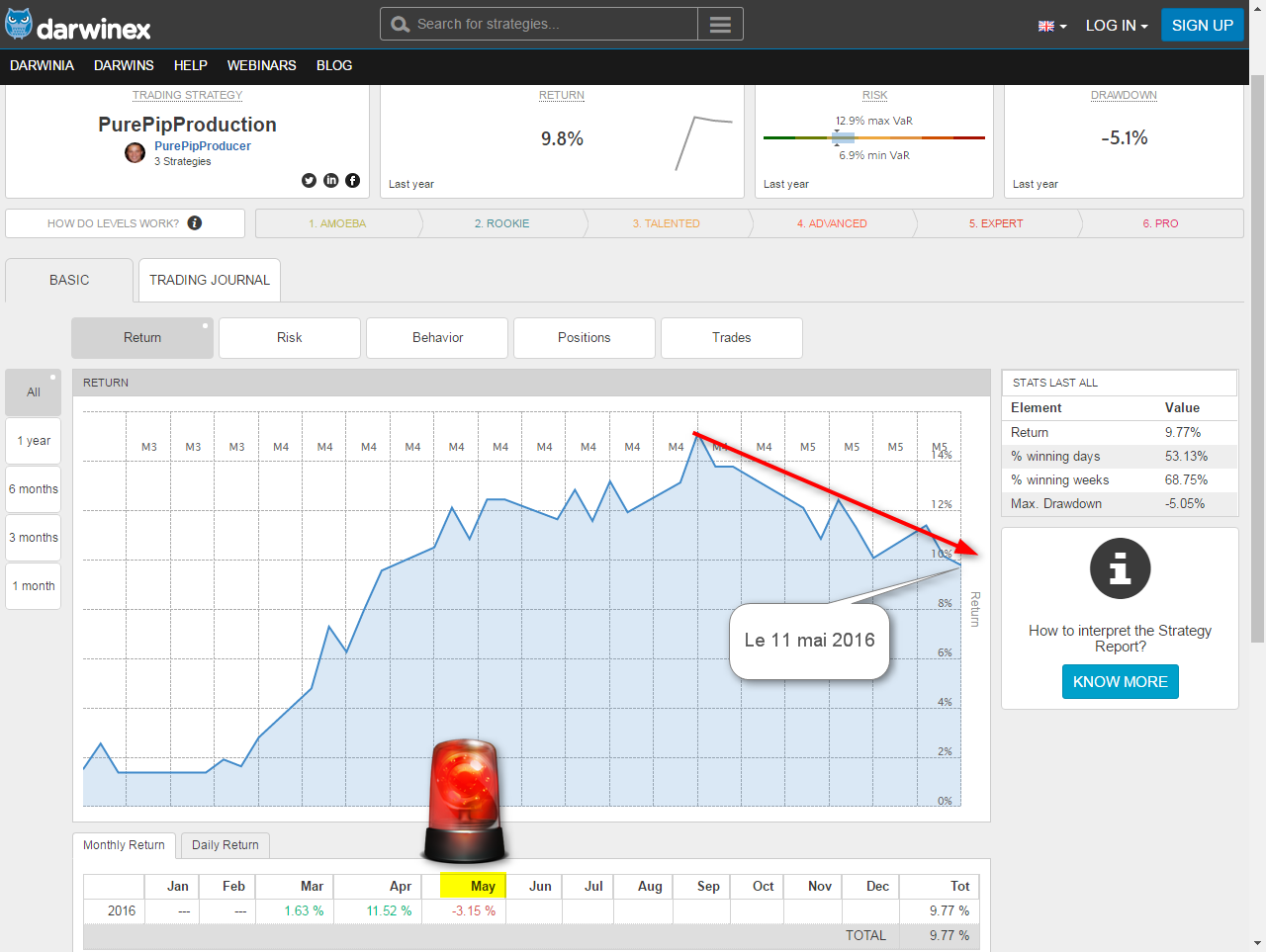Choose the 1 year time range
Image resolution: width=1266 pixels, height=952 pixels.
tap(34, 441)
